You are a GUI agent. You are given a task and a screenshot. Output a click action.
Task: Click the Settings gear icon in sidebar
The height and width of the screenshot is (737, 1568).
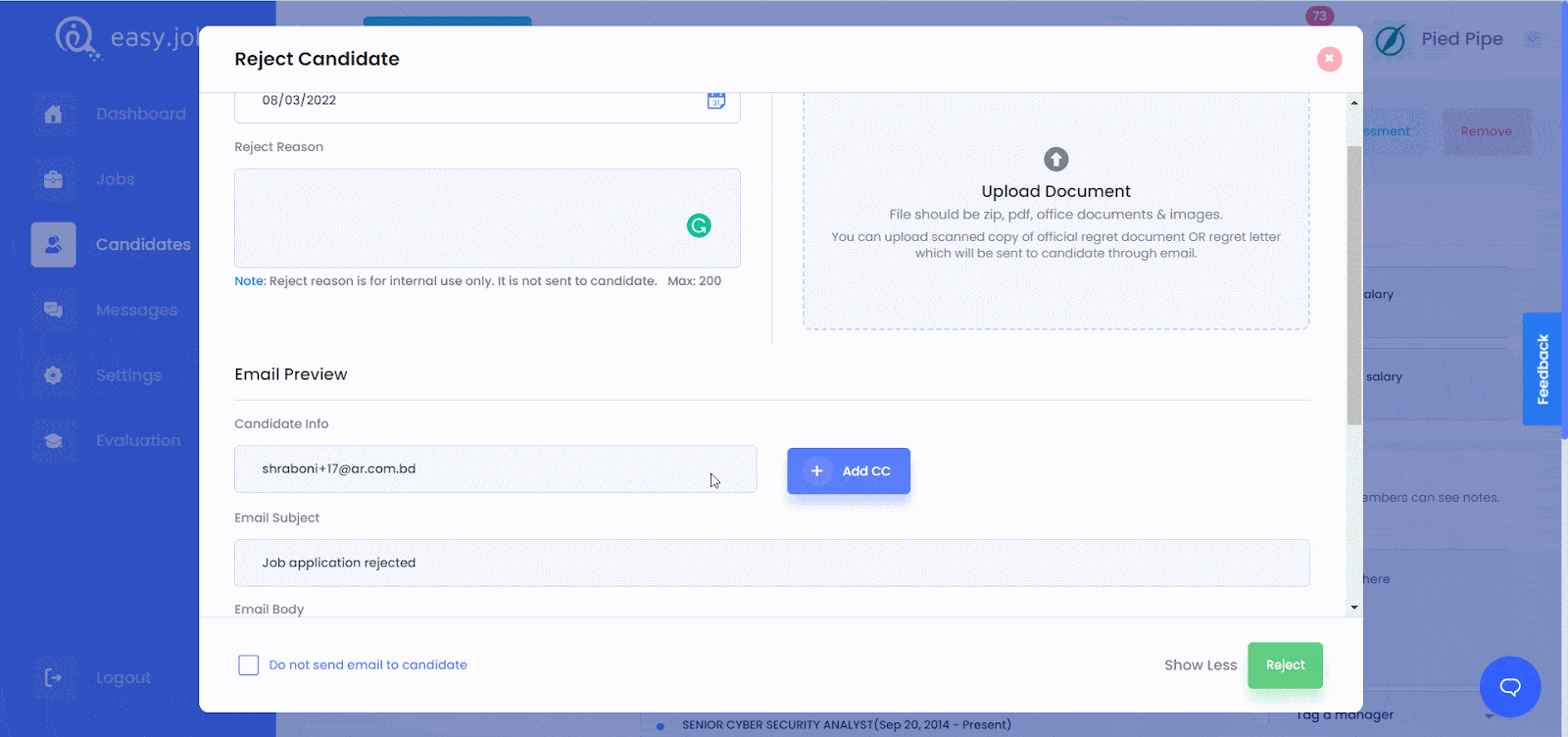coord(53,375)
